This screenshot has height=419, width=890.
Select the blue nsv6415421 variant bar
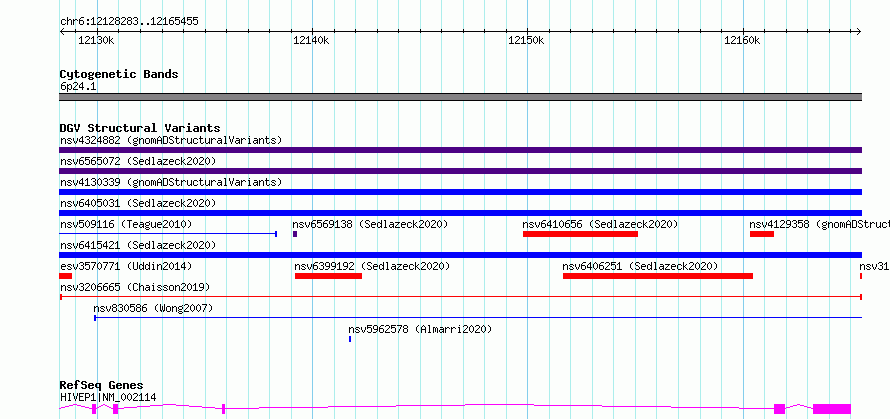pos(460,255)
